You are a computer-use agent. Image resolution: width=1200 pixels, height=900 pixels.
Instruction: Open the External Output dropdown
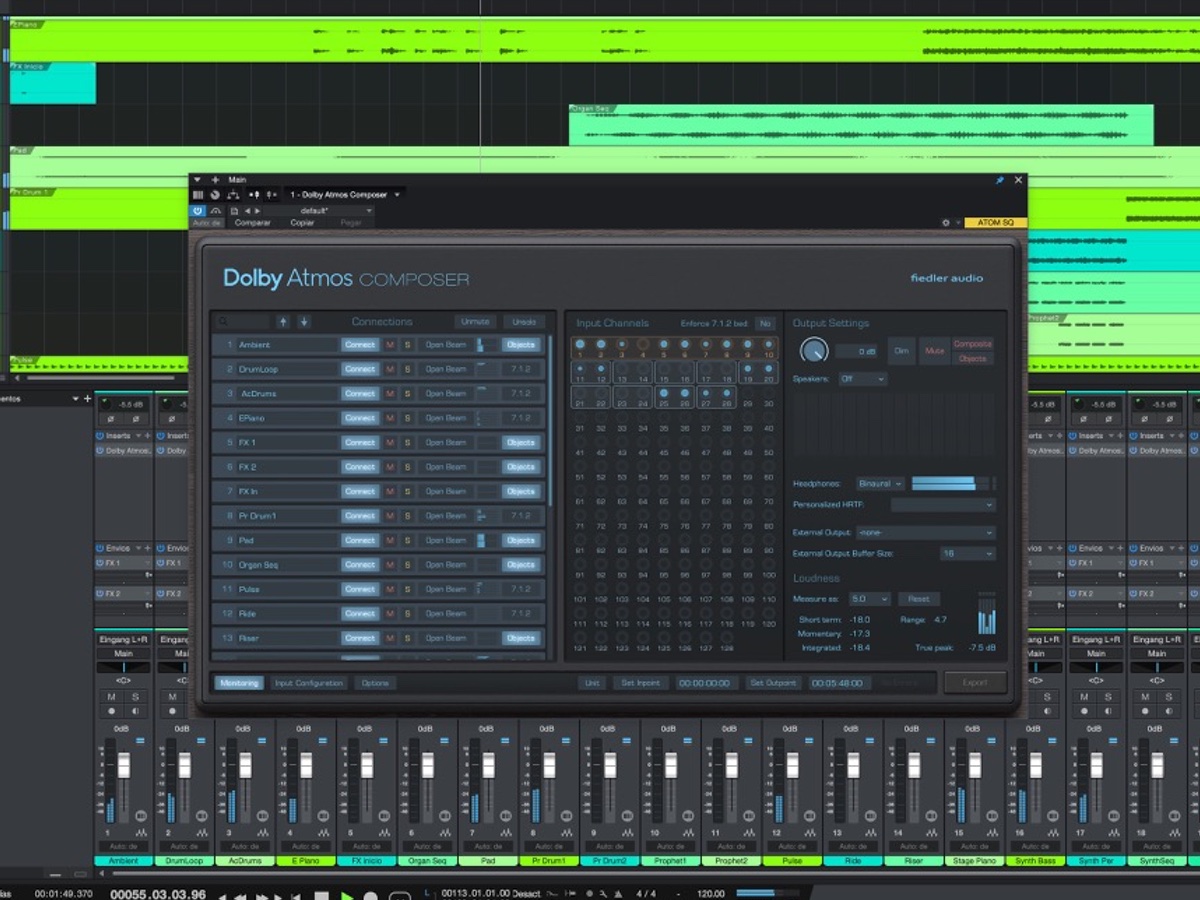(x=925, y=533)
